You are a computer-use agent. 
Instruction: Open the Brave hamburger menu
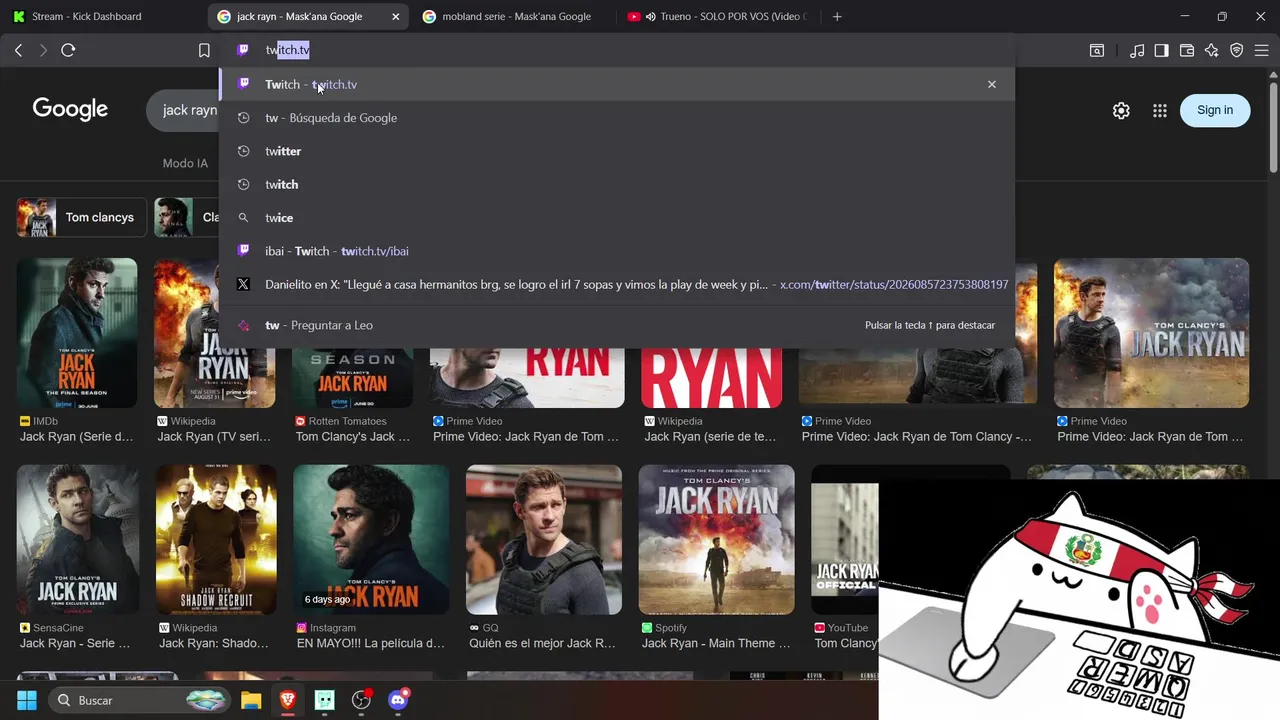pyautogui.click(x=1261, y=50)
